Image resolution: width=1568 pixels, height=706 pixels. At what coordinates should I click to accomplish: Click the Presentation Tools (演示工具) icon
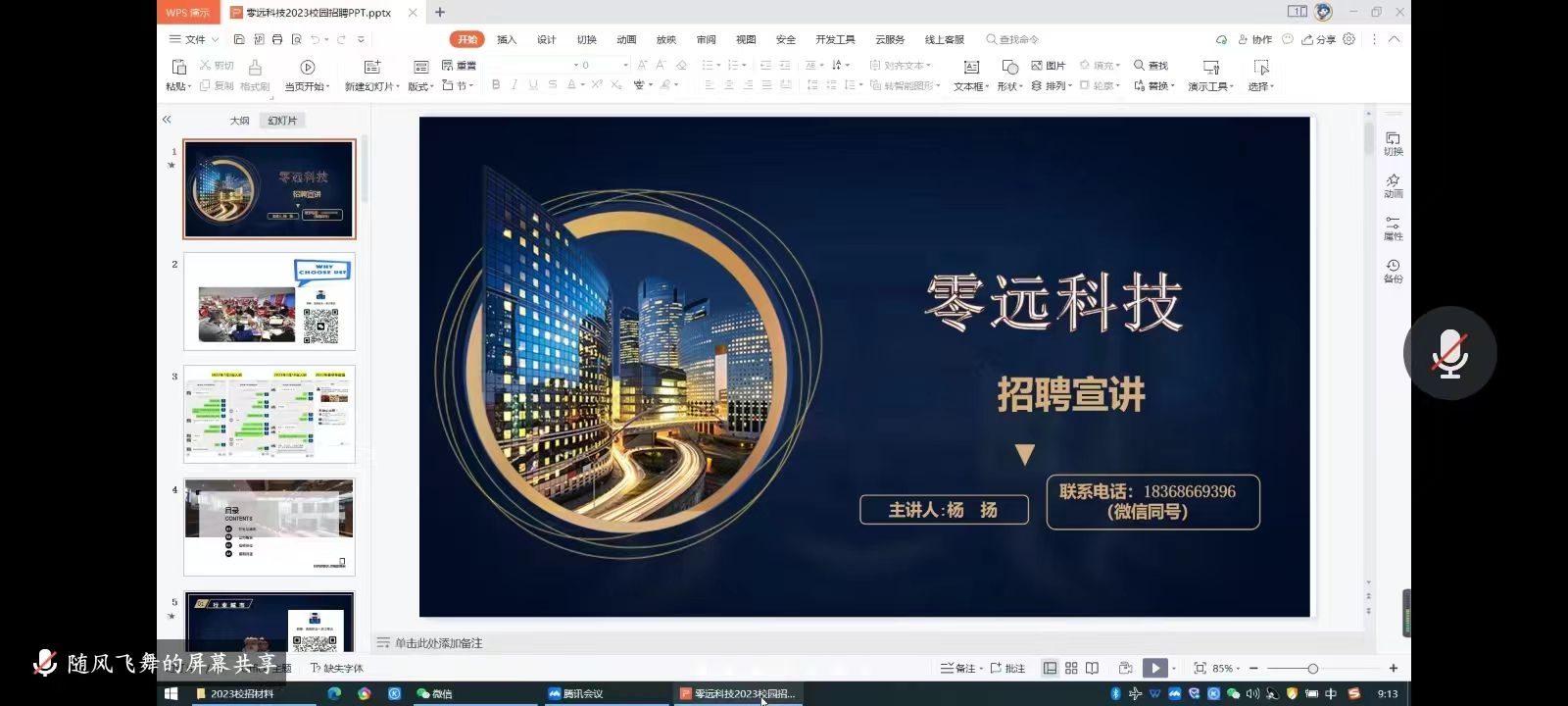coord(1211,67)
